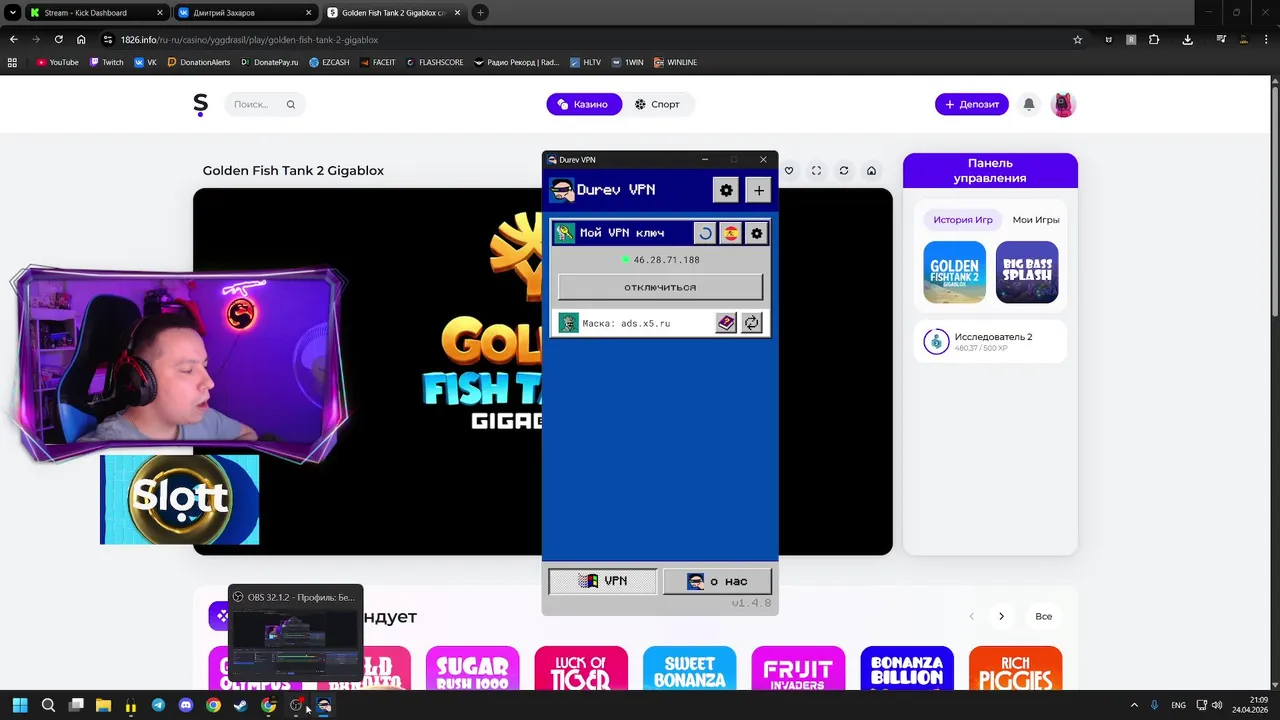Click the browser home button
1280x720 pixels.
pyautogui.click(x=81, y=40)
